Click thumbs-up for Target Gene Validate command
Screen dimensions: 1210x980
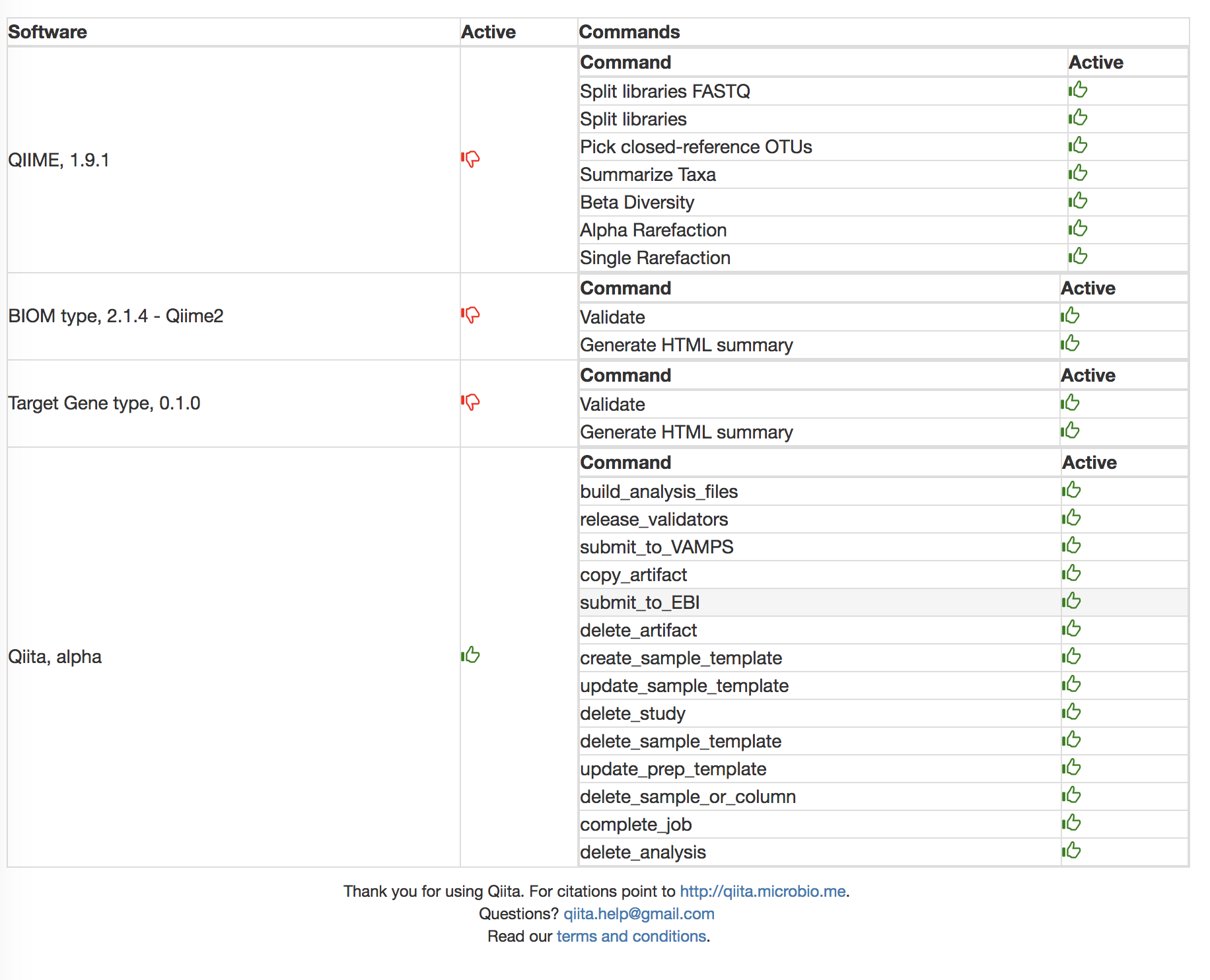pos(1070,402)
